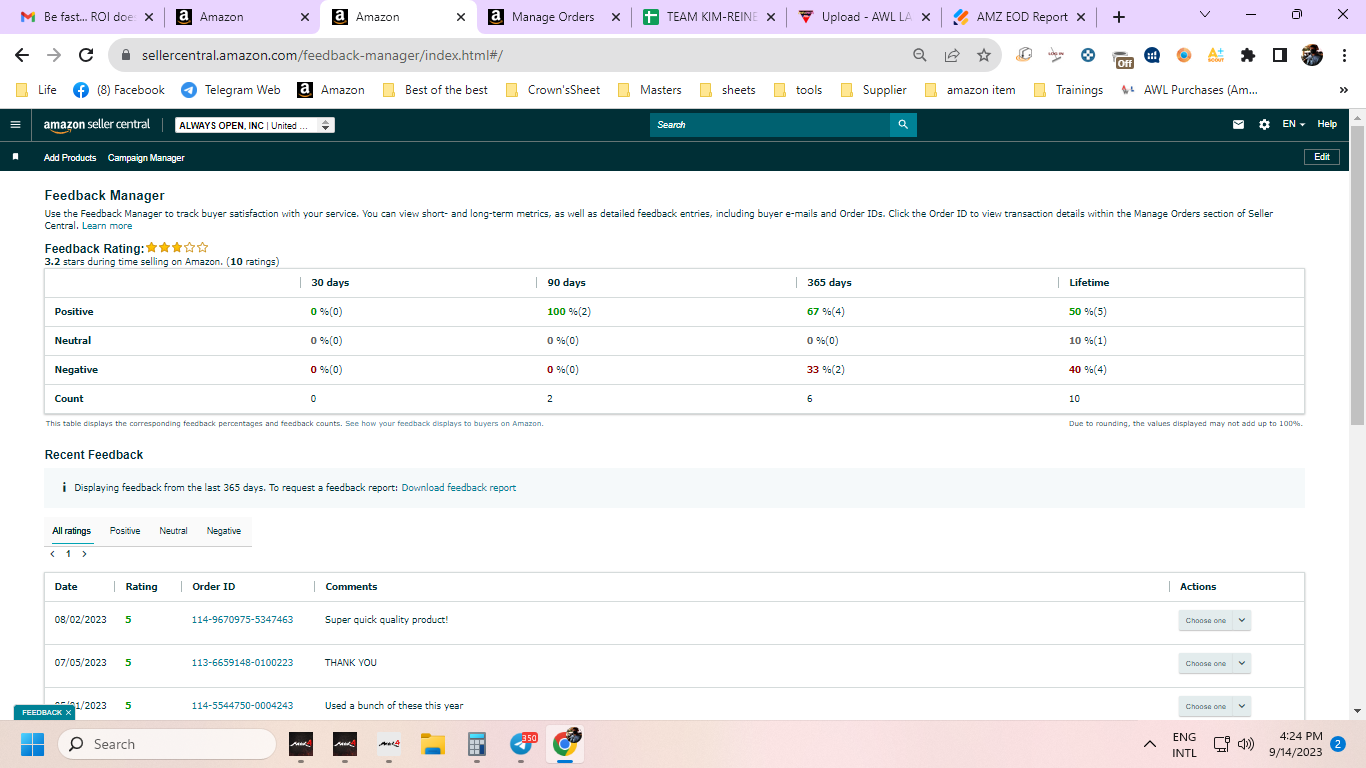Open the Seller Central hamburger menu
The height and width of the screenshot is (768, 1366).
[15, 125]
